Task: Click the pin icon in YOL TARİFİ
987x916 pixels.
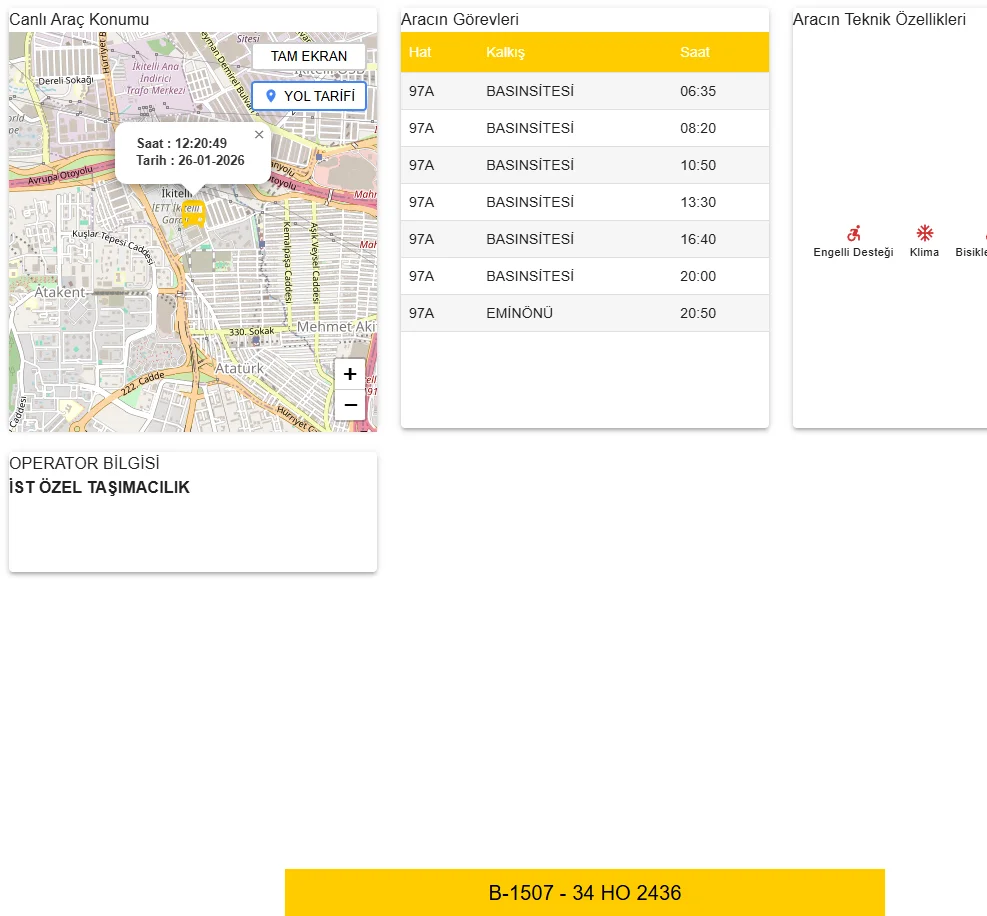Action: [x=270, y=96]
